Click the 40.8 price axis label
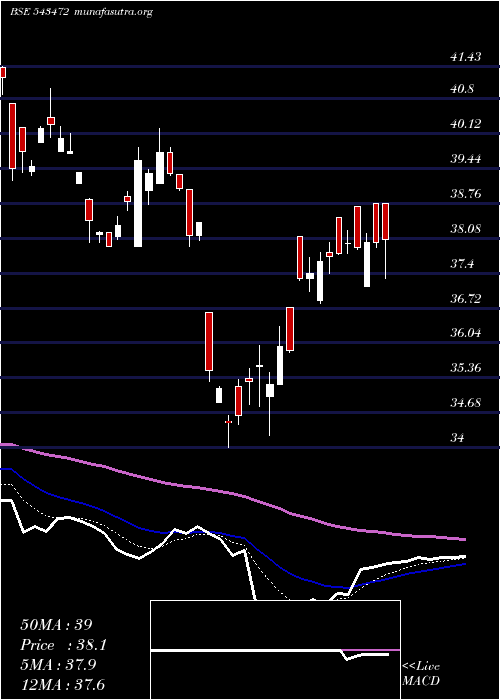This screenshot has height=700, width=500. [x=462, y=89]
